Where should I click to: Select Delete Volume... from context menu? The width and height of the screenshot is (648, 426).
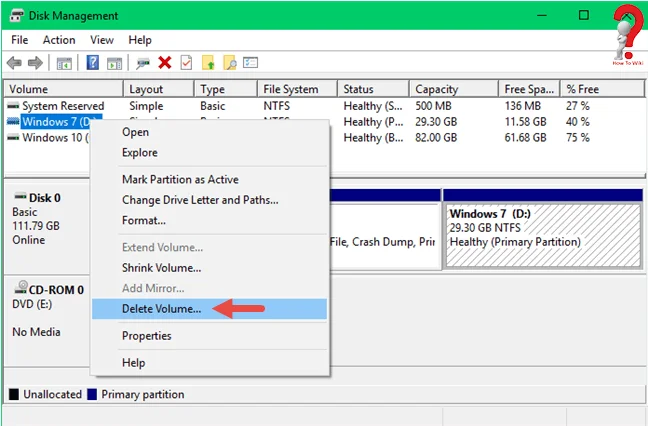(161, 309)
